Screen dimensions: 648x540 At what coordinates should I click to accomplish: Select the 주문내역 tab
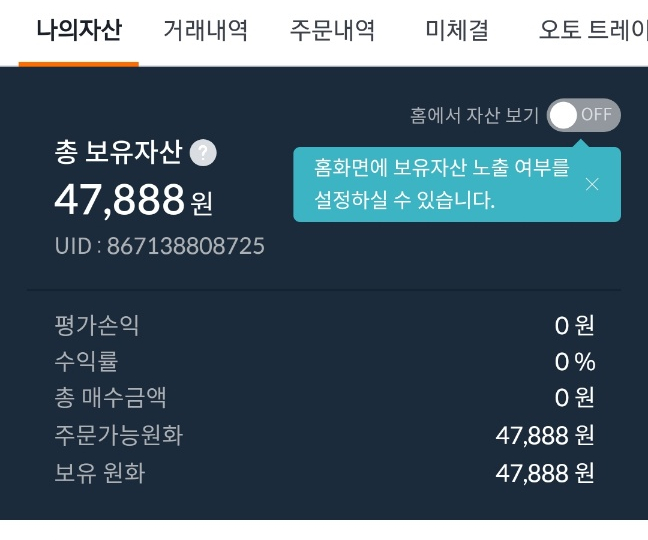(x=332, y=31)
